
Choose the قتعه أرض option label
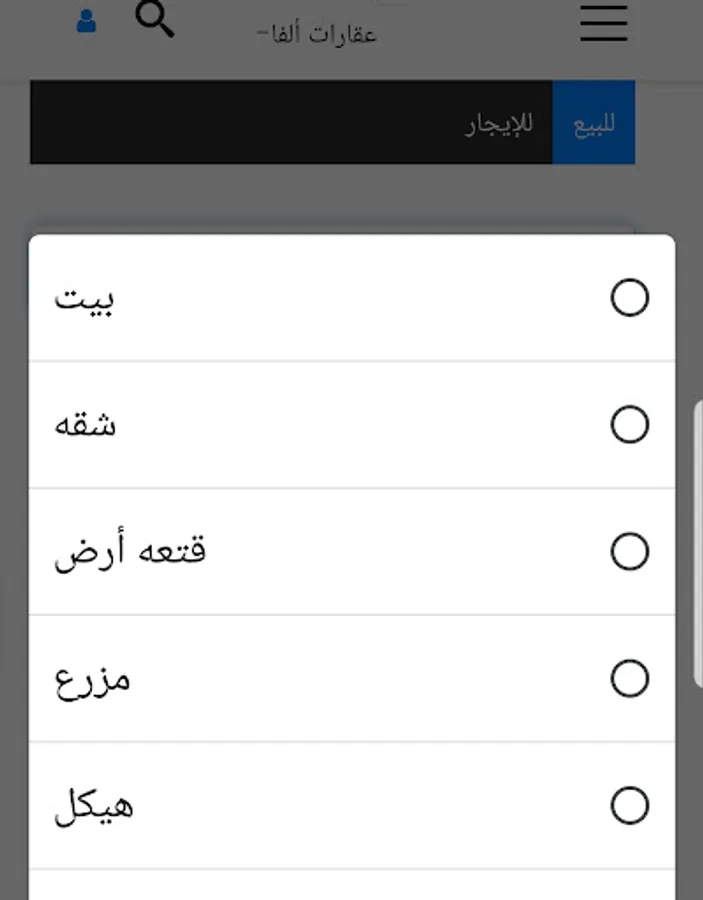[x=130, y=551]
